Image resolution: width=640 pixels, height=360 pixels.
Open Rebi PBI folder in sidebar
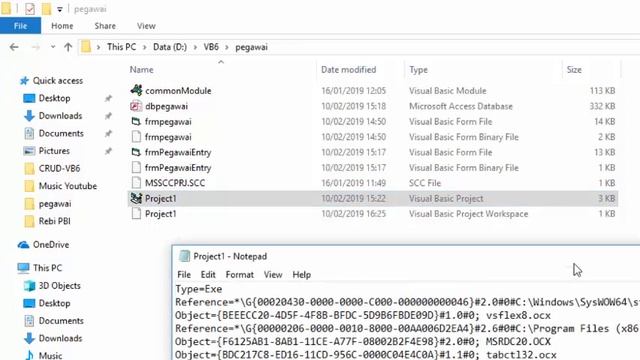click(54, 221)
